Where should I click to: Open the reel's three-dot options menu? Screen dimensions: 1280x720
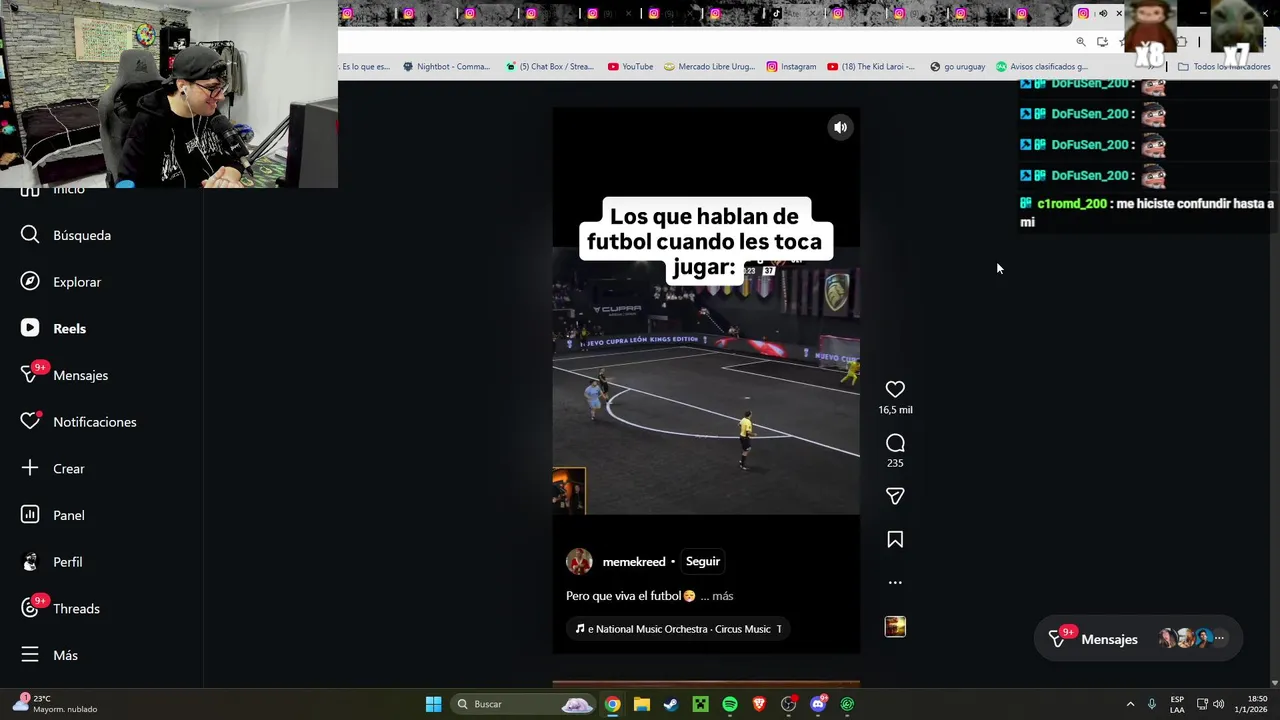click(895, 582)
